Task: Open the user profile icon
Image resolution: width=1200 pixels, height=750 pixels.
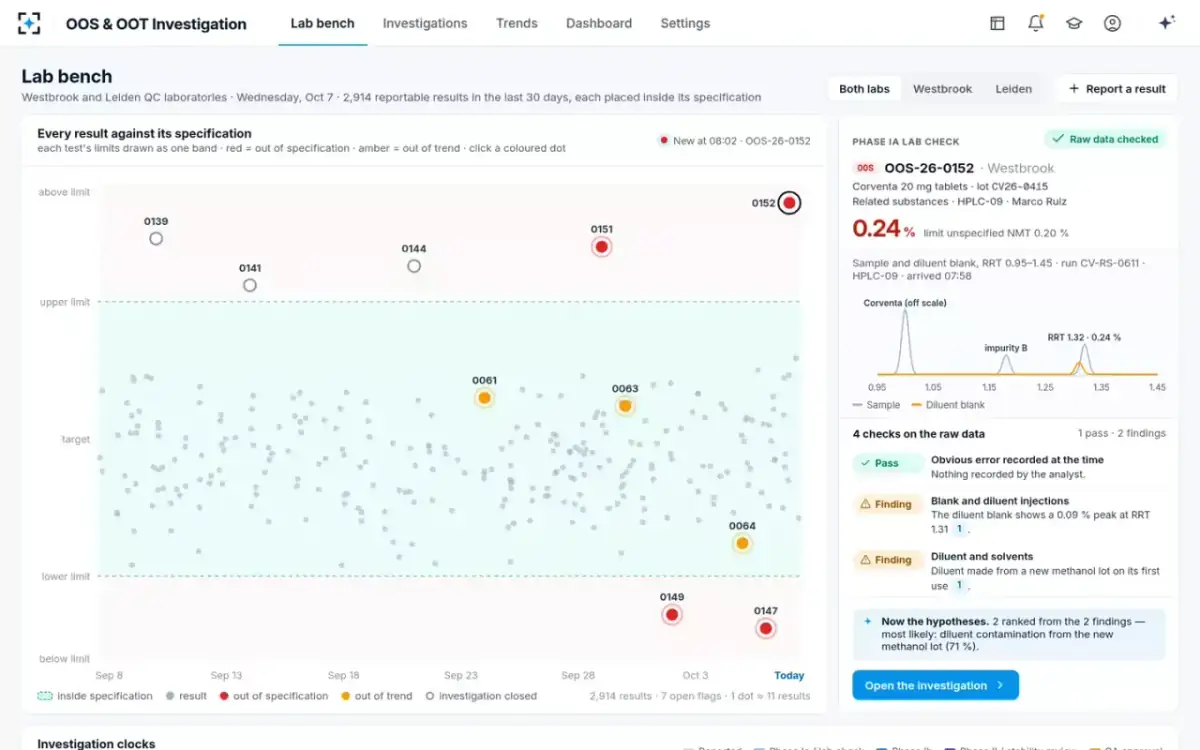Action: tap(1112, 23)
